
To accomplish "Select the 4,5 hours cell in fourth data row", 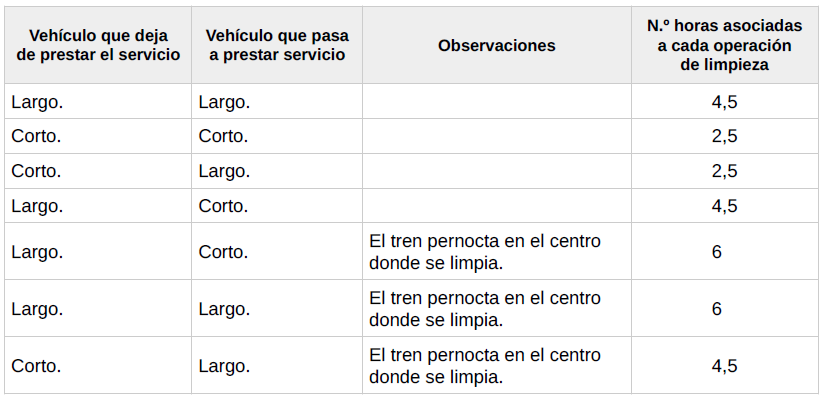I will click(724, 206).
